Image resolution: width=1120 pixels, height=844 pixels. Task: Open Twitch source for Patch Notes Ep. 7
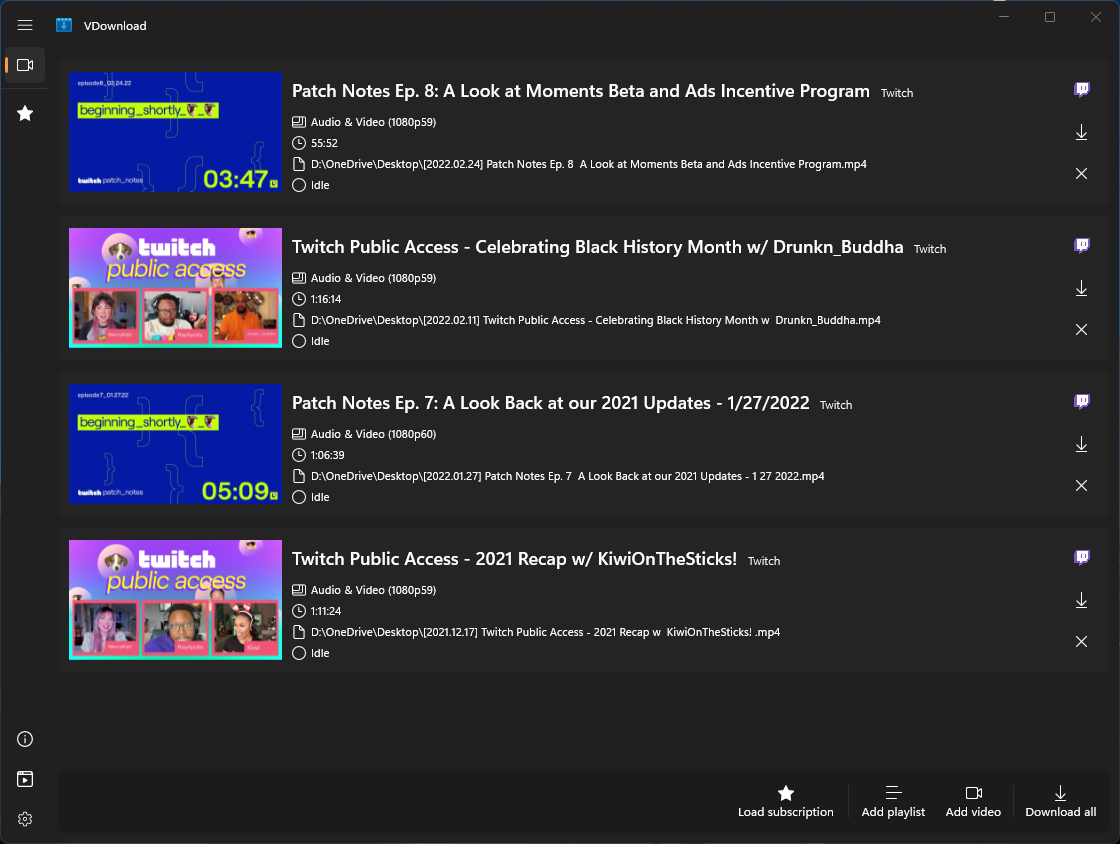1081,401
